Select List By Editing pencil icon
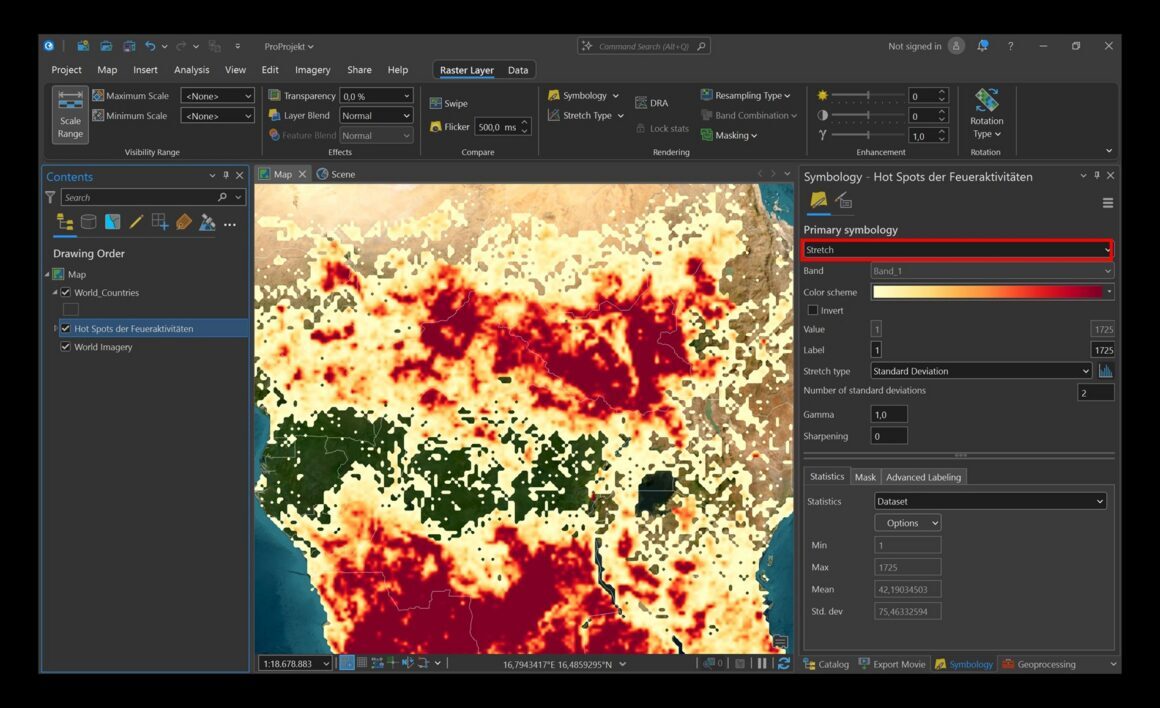Screen dimensions: 1160x708 (136, 222)
